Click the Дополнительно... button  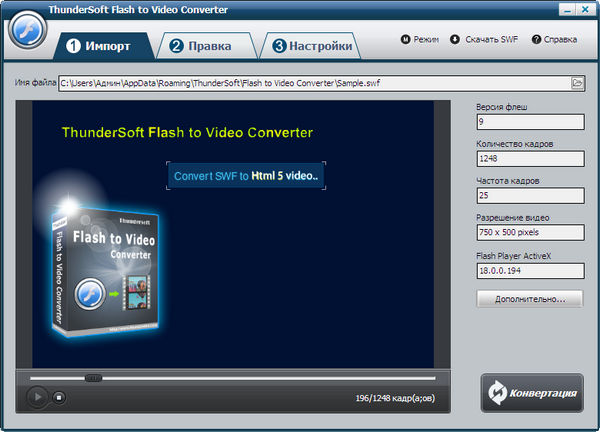click(530, 298)
